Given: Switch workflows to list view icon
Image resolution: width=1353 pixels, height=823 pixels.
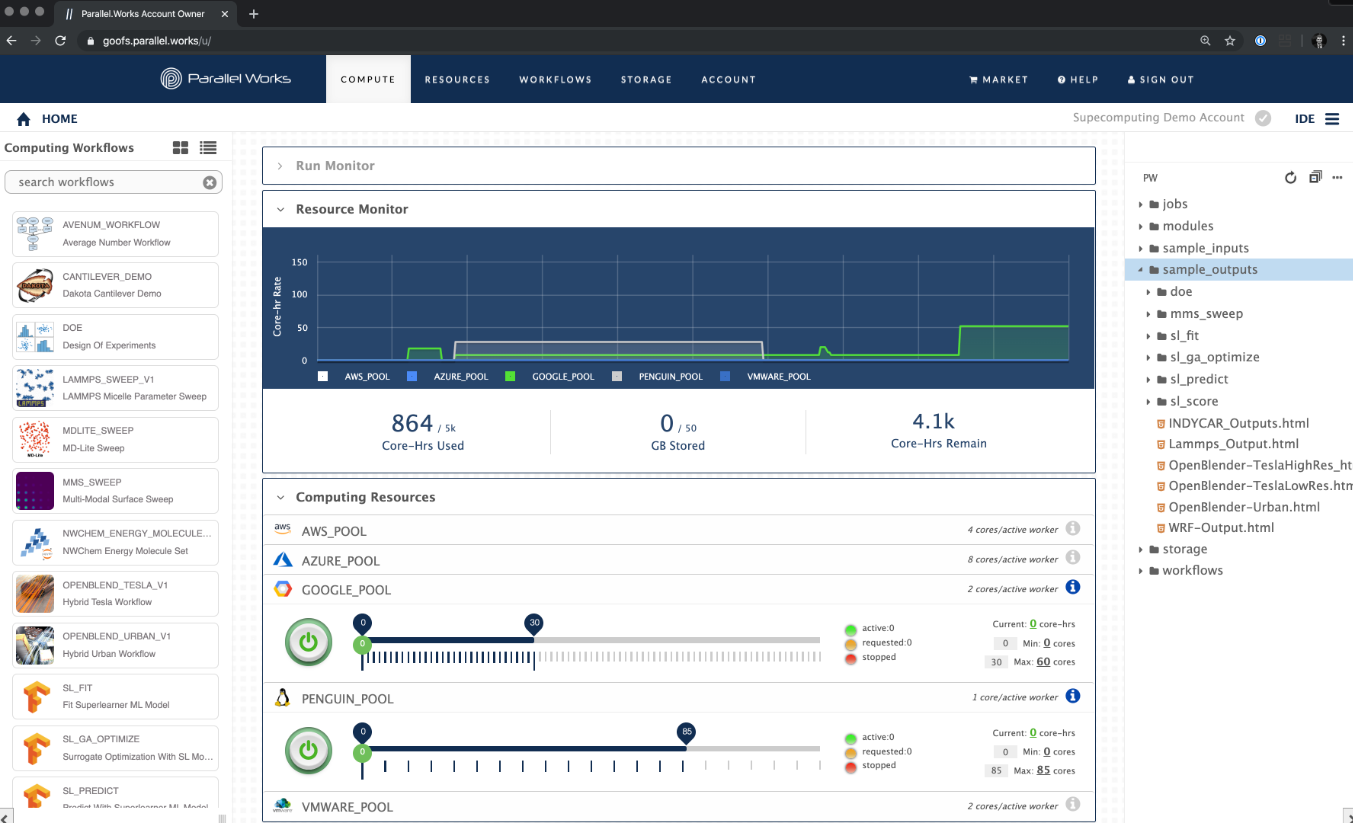Looking at the screenshot, I should click(x=208, y=147).
